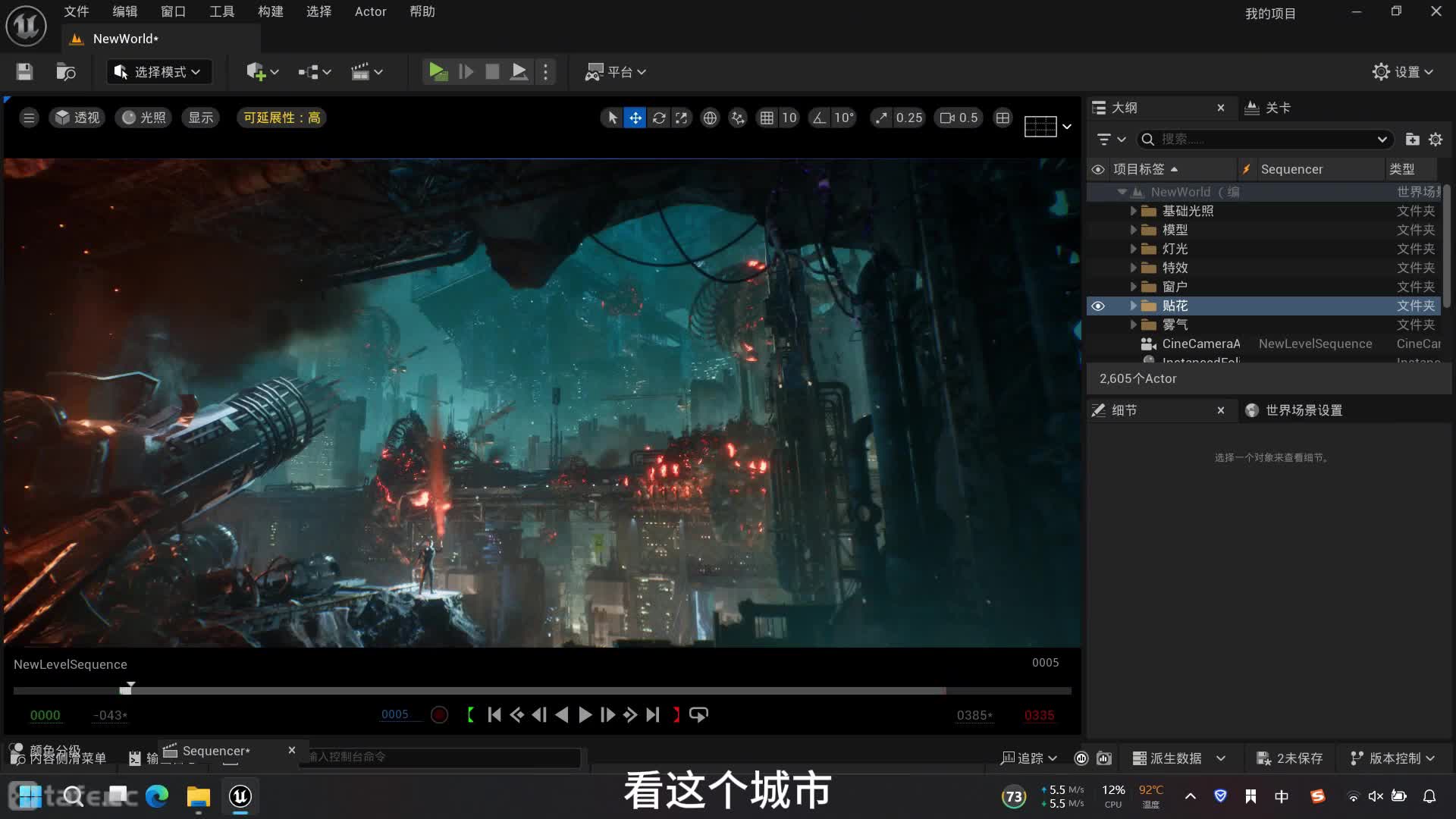Click the outliner 搜索 search field

[x=1266, y=140]
